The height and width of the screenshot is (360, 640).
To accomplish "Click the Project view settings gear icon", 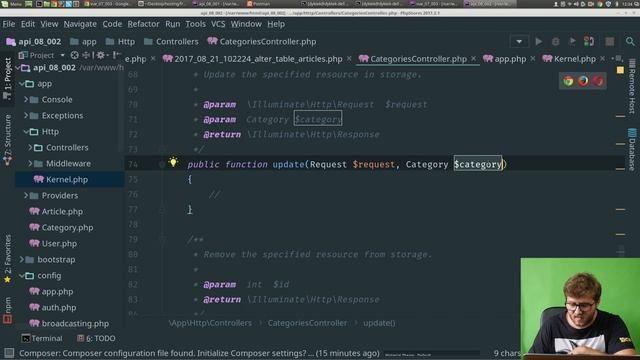I will (100, 55).
